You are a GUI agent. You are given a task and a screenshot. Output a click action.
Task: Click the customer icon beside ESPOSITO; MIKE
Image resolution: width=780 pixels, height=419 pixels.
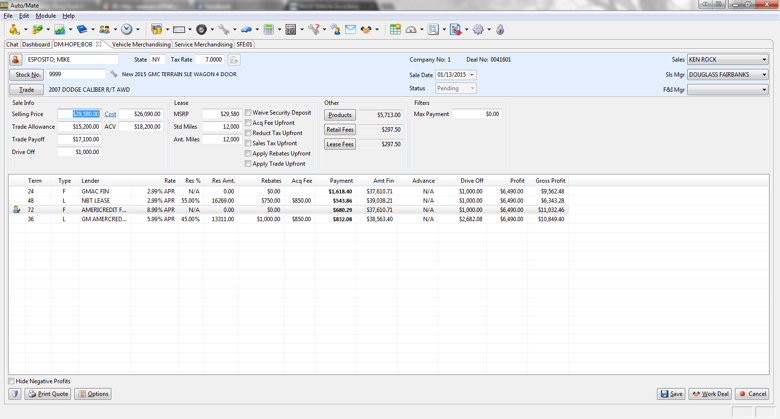(x=16, y=60)
